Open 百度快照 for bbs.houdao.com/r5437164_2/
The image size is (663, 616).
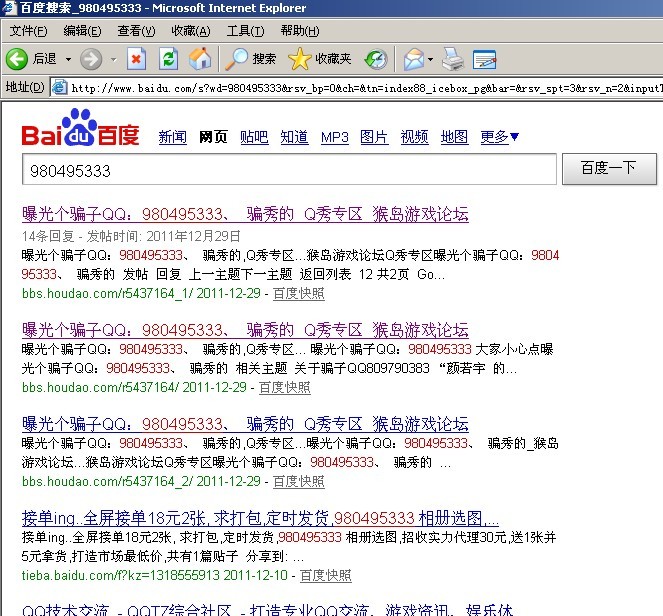click(x=299, y=481)
